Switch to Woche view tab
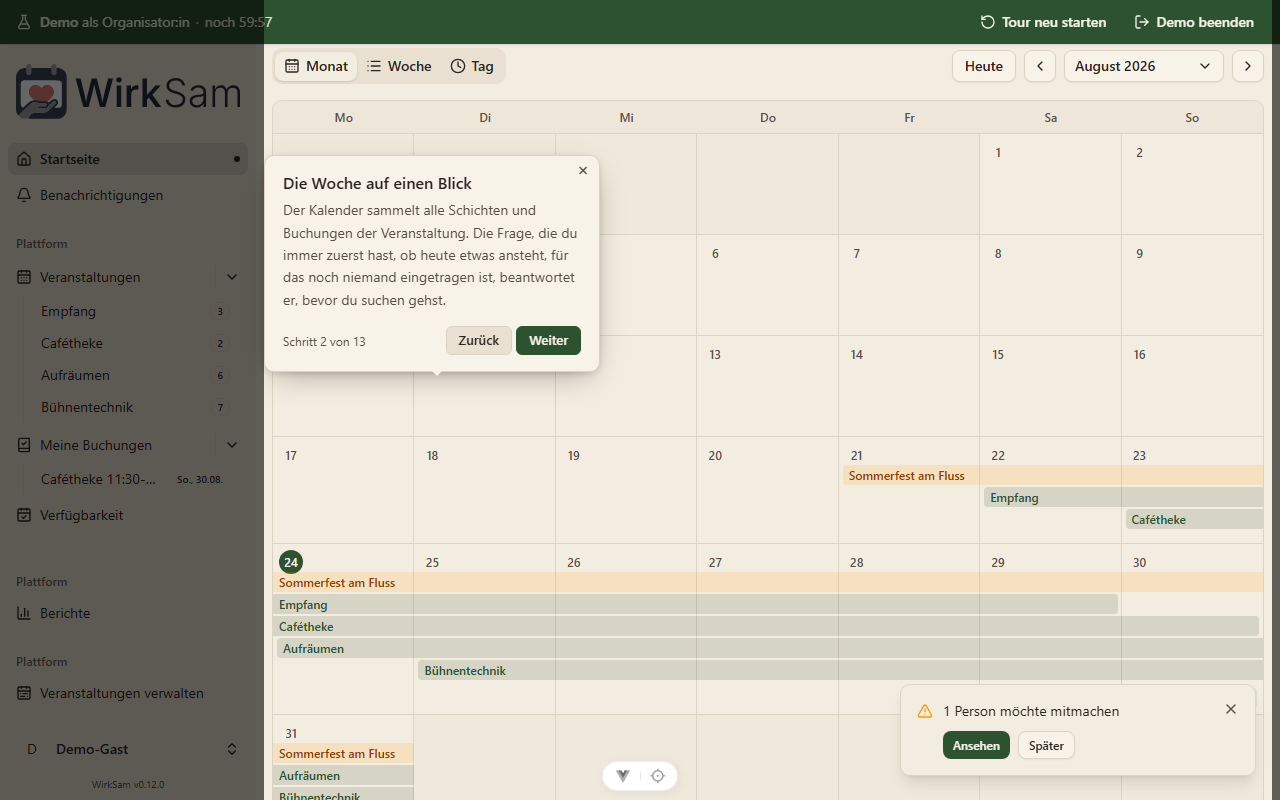 coord(399,66)
